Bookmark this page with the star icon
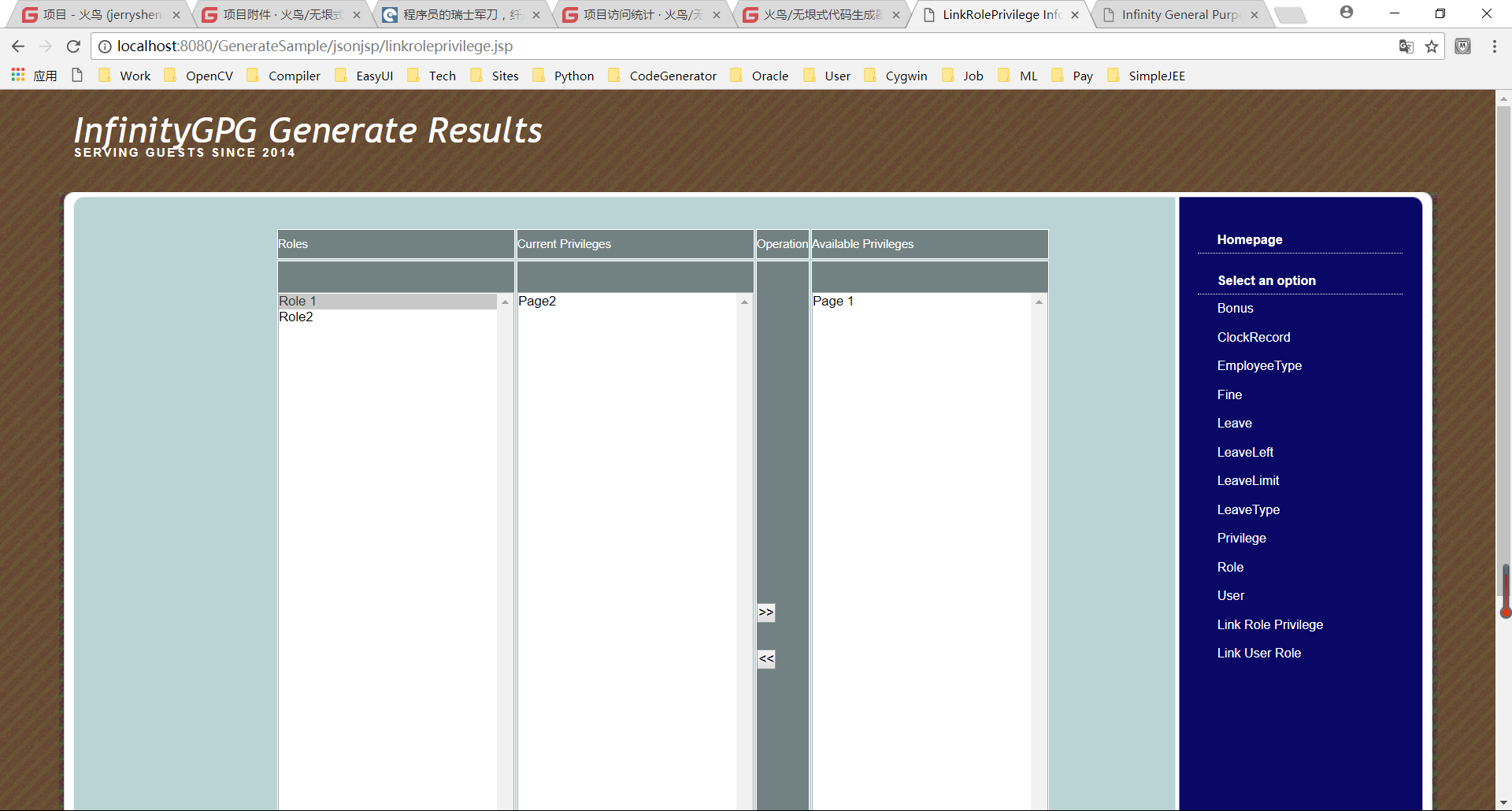Image resolution: width=1512 pixels, height=811 pixels. click(x=1432, y=46)
